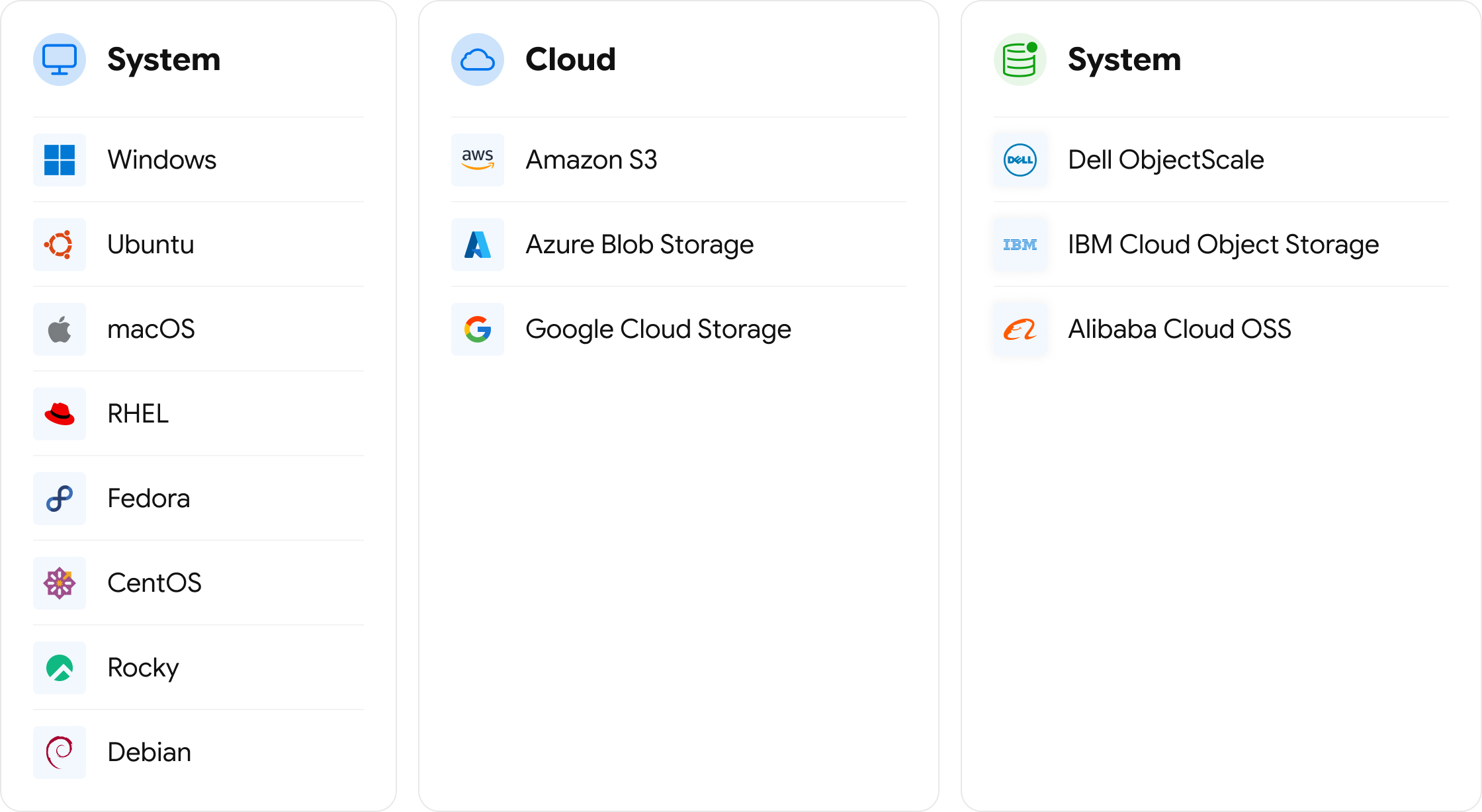
Task: Click the Rocky Linux logo icon
Action: tap(60, 668)
